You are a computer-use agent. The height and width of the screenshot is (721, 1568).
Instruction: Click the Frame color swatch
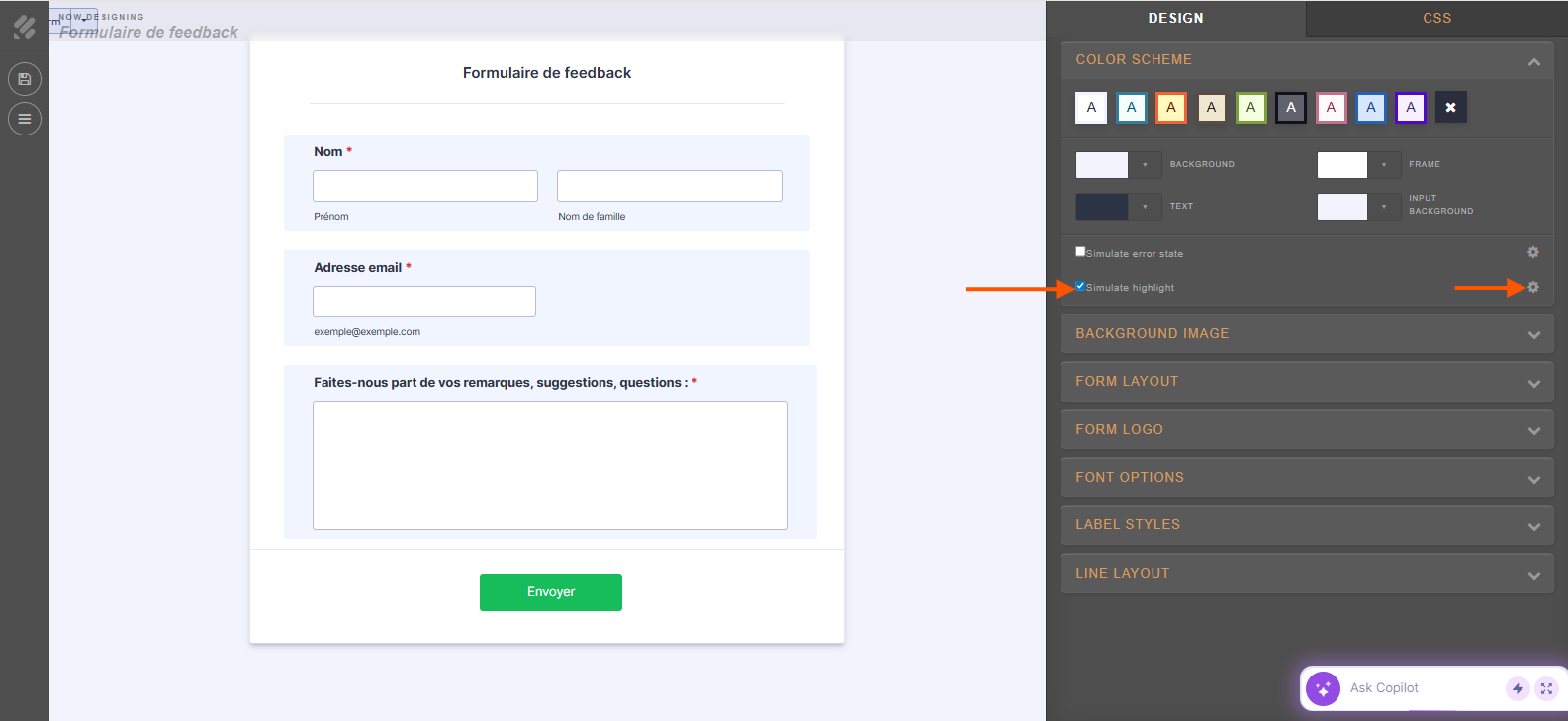tap(1342, 164)
